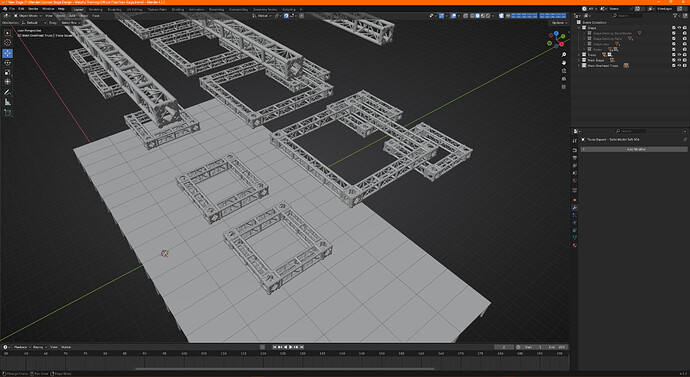690x377 pixels.
Task: Collapse the Stage collection in outliner
Action: (x=579, y=28)
